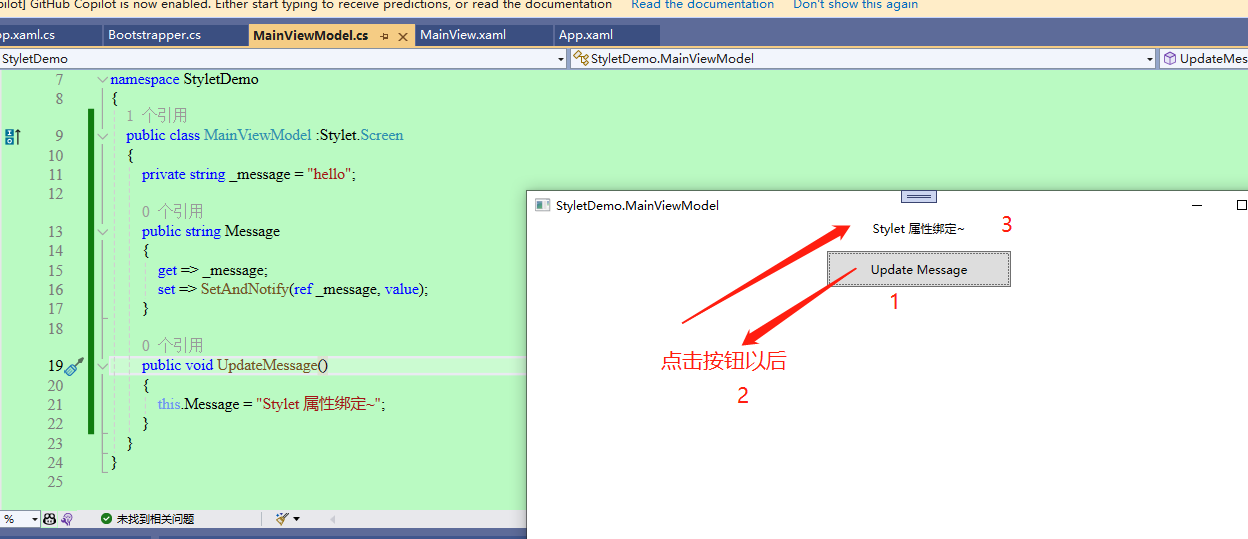Close the MainViewModel.cs tab

[403, 36]
